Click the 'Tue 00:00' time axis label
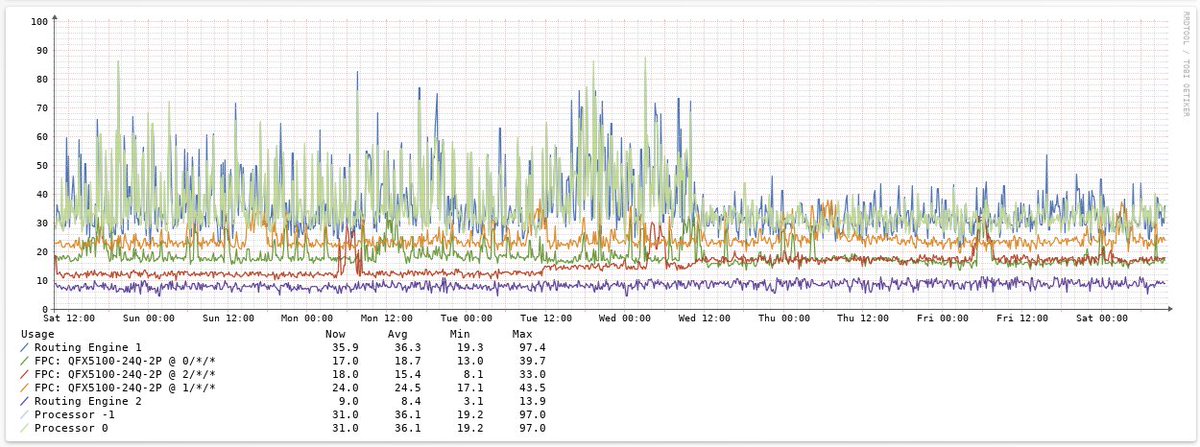The image size is (1200, 447). [x=465, y=319]
